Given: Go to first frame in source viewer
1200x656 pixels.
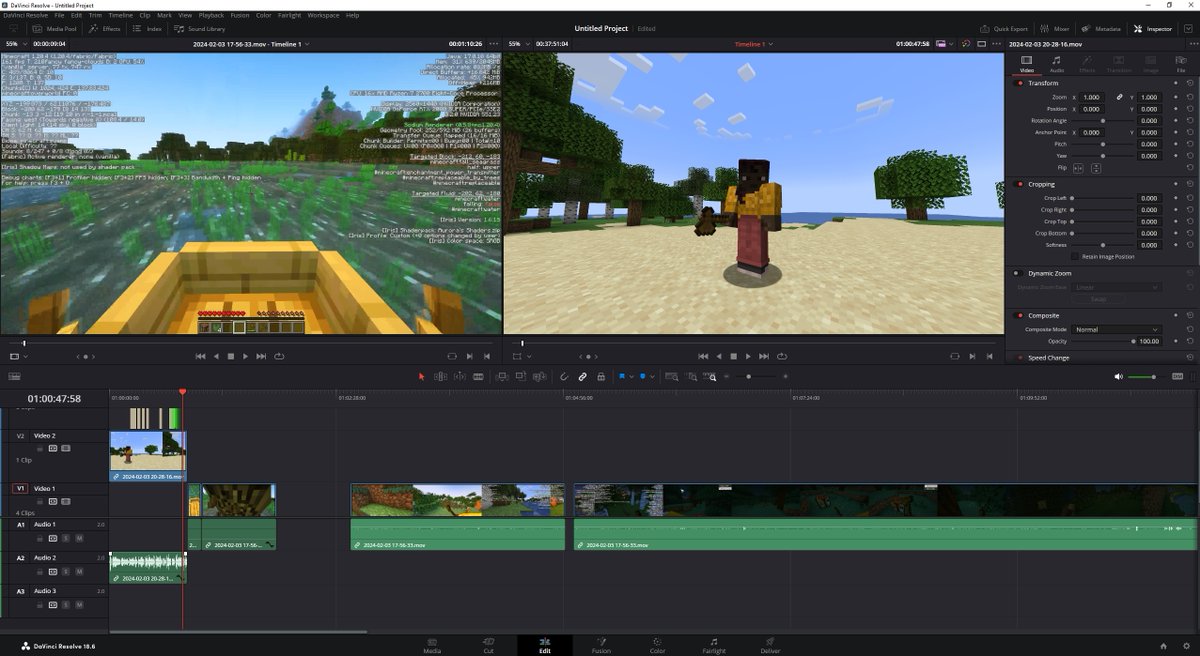Looking at the screenshot, I should coord(200,356).
